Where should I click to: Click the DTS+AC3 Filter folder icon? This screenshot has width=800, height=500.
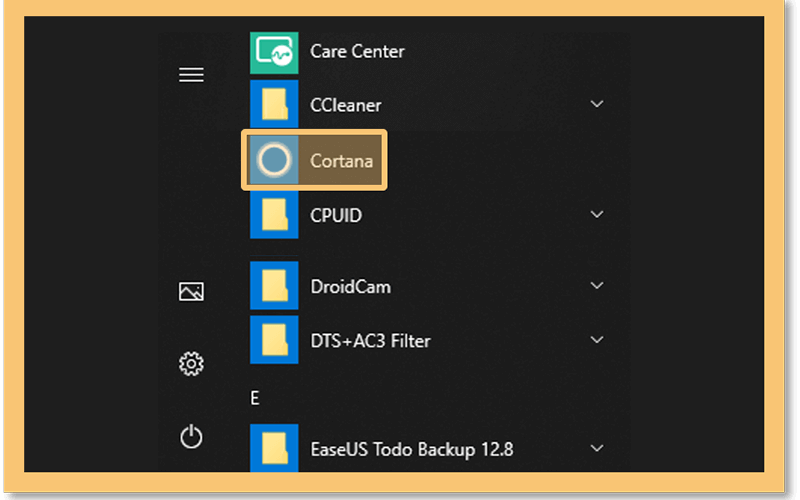tap(274, 340)
